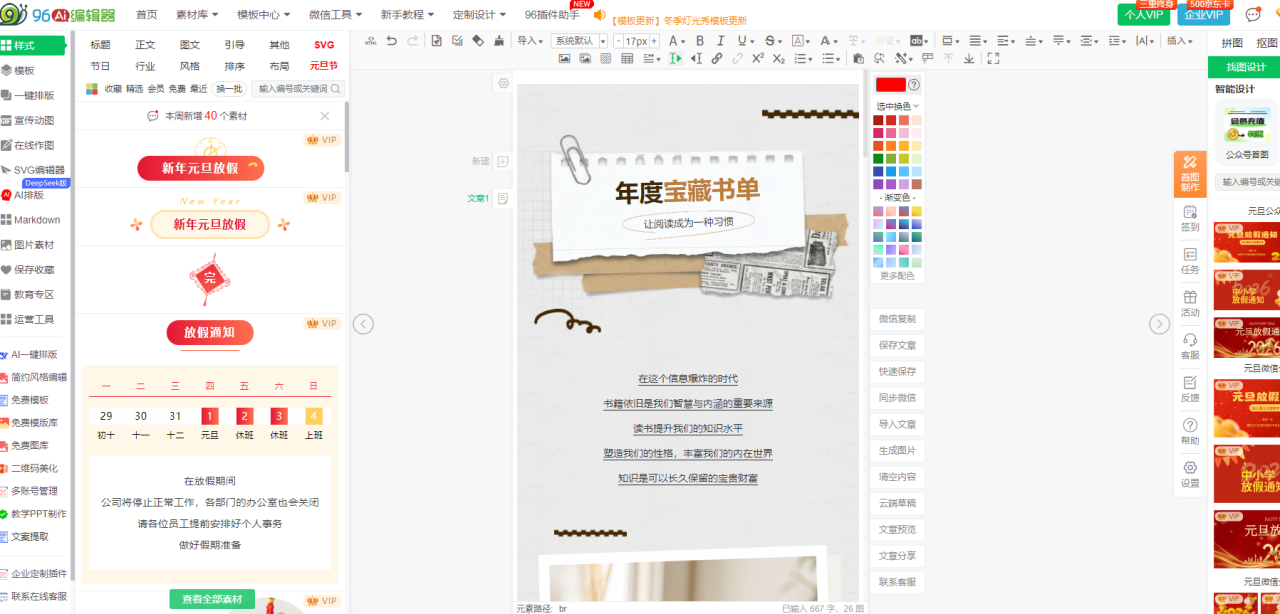Insert a table using the table icon

pyautogui.click(x=627, y=59)
